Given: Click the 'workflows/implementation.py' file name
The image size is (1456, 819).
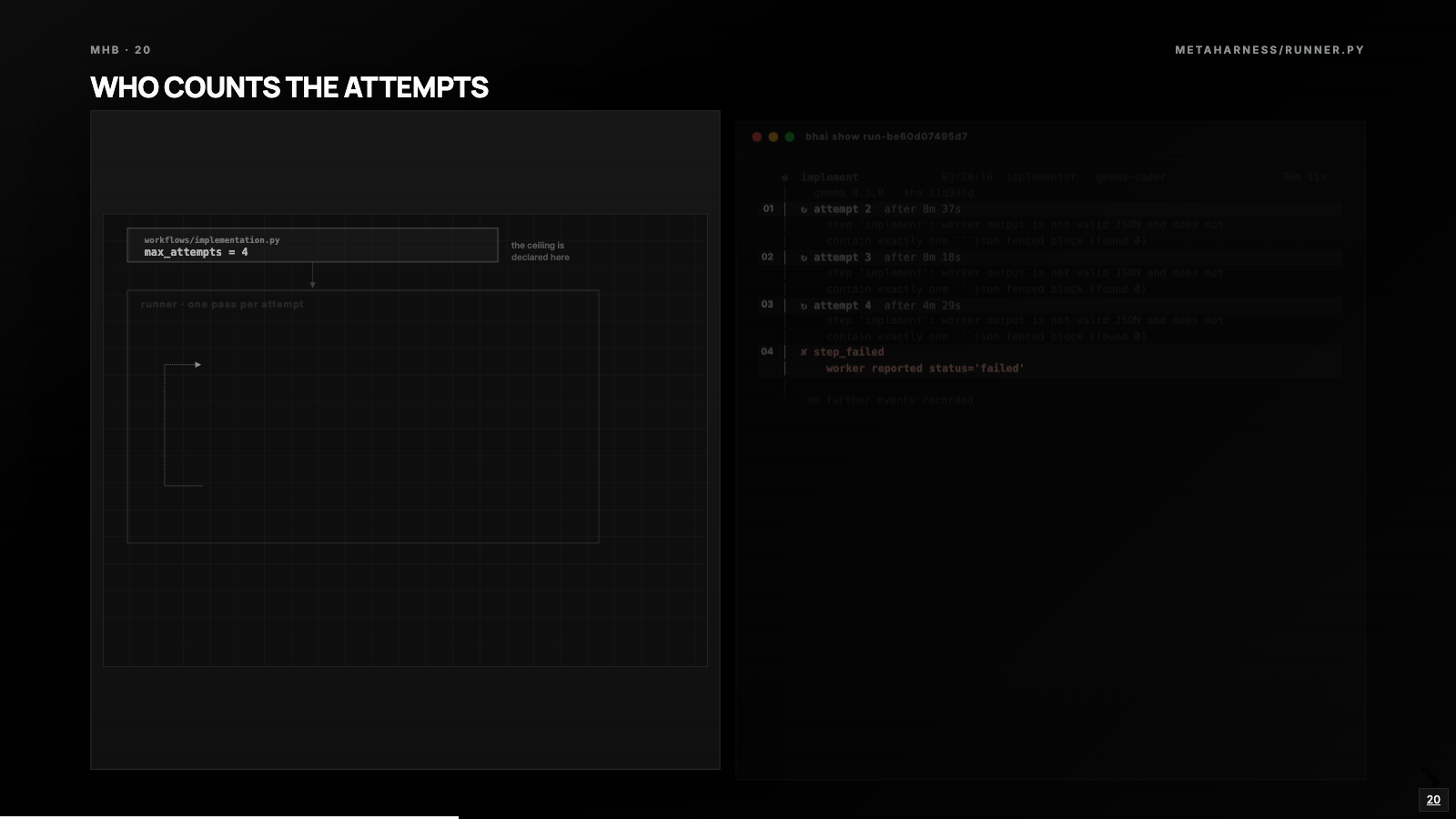Looking at the screenshot, I should 212,240.
